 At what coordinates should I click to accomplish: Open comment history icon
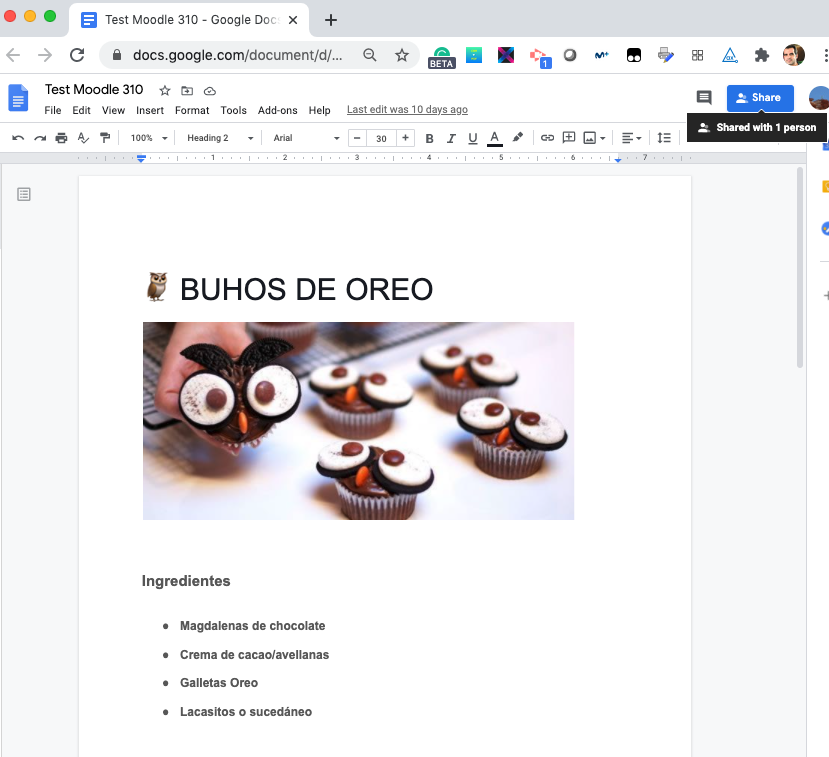(x=704, y=97)
